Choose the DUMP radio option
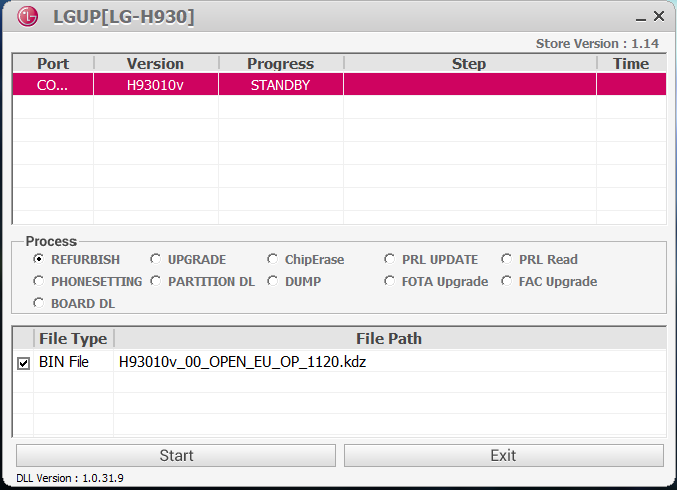The width and height of the screenshot is (677, 490). tap(273, 282)
